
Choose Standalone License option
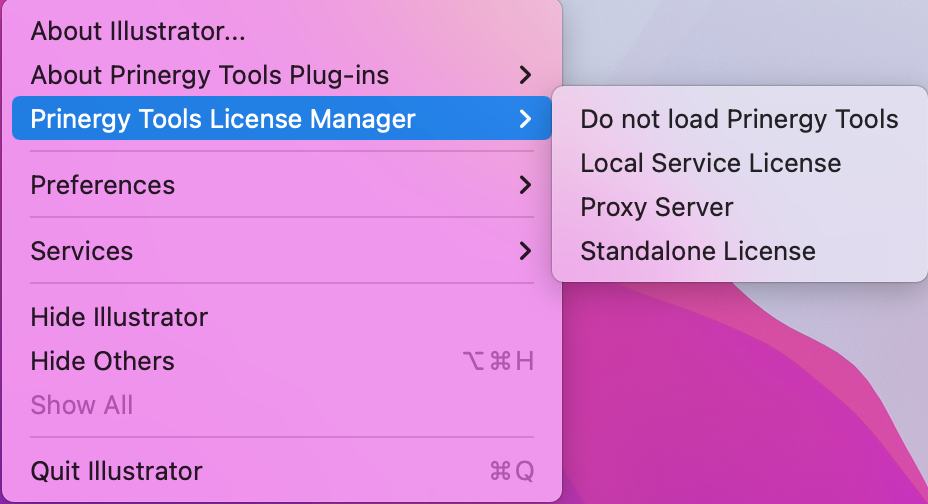(698, 251)
